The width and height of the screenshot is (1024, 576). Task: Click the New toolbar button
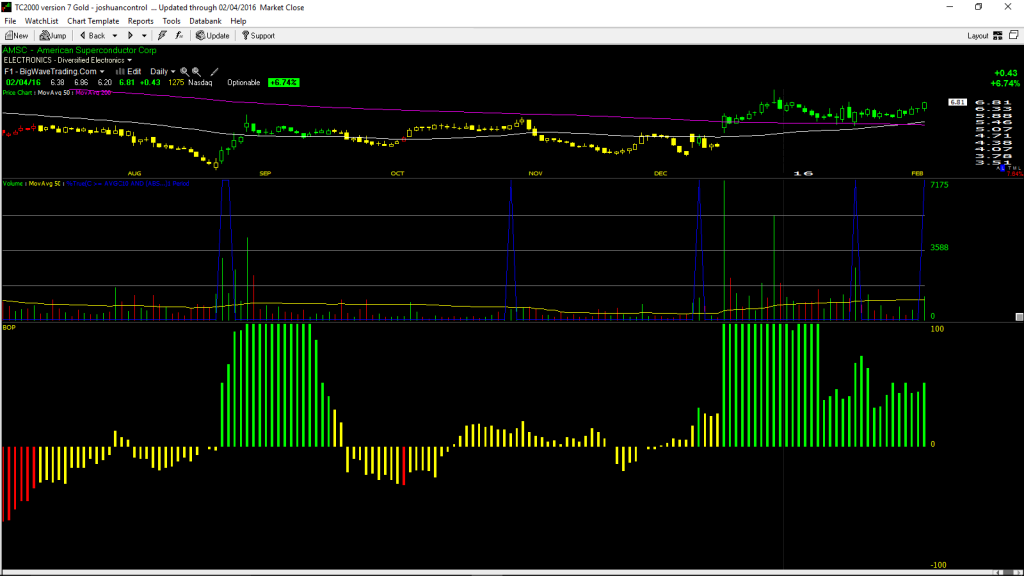tap(17, 36)
